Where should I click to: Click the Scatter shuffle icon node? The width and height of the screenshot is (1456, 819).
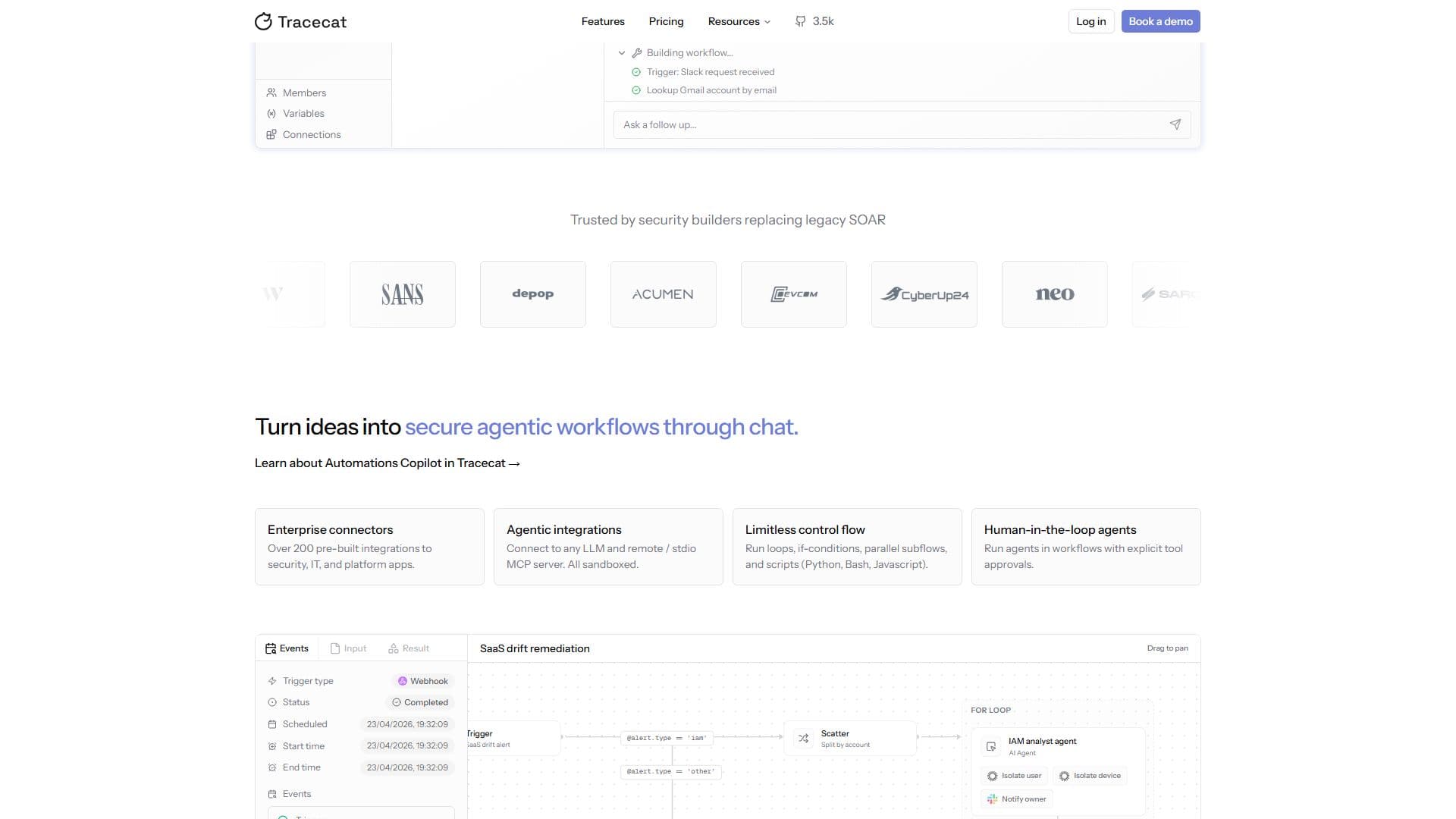(x=803, y=738)
